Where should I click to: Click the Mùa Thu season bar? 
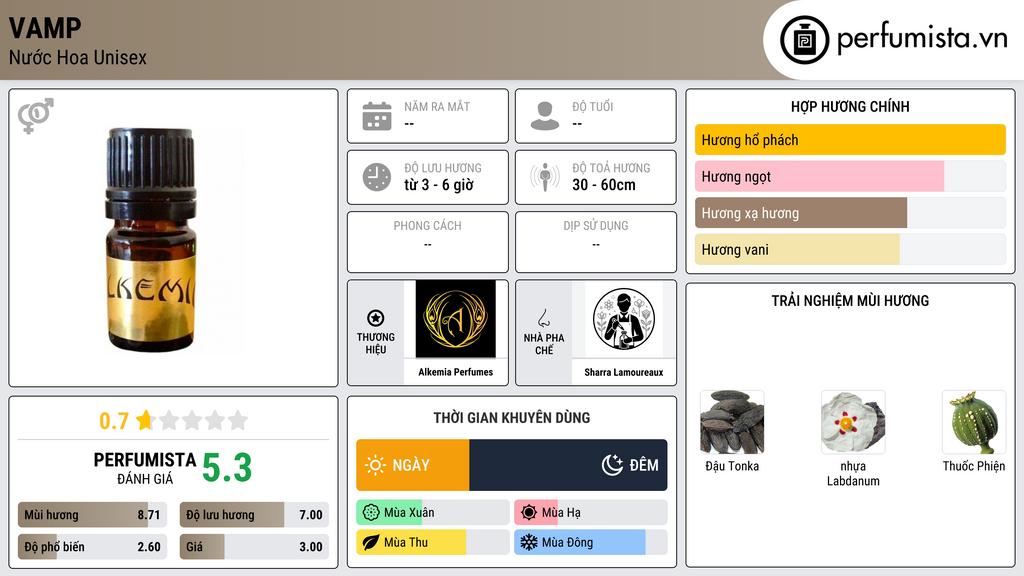(433, 542)
